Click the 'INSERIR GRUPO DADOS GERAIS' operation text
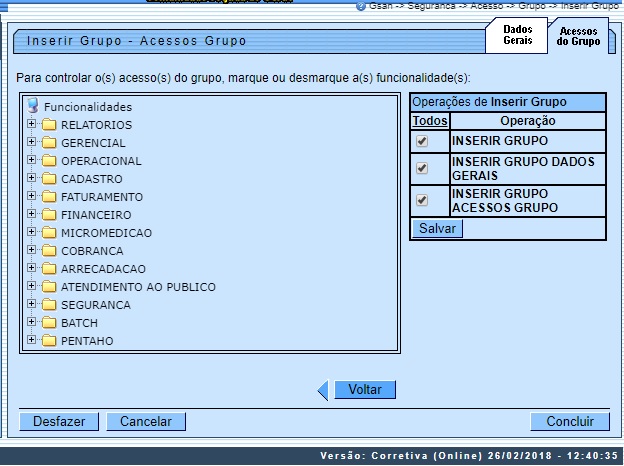Viewport: 624px width, 466px height. (523, 168)
